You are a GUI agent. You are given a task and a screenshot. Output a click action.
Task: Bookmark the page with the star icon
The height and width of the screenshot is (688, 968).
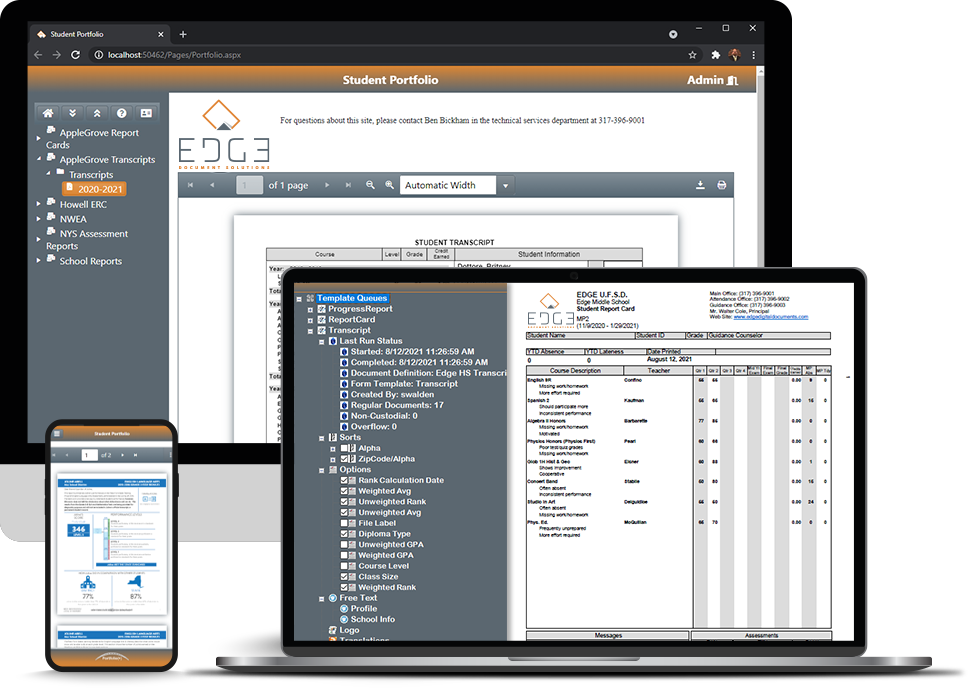pos(693,55)
